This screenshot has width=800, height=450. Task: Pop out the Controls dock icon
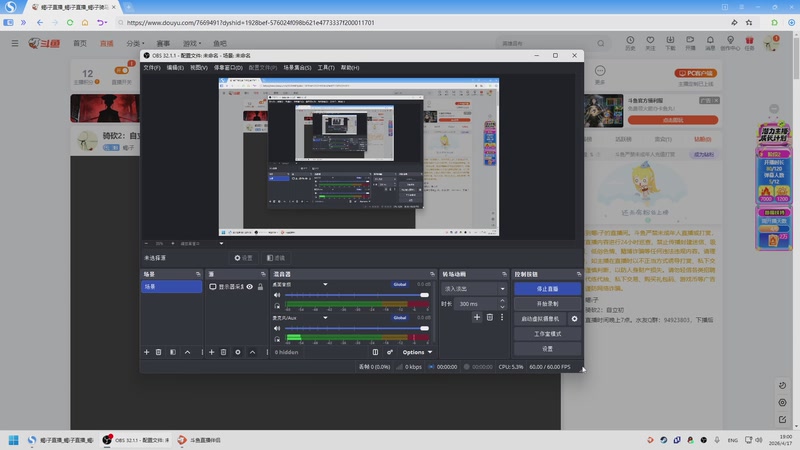[x=579, y=274]
